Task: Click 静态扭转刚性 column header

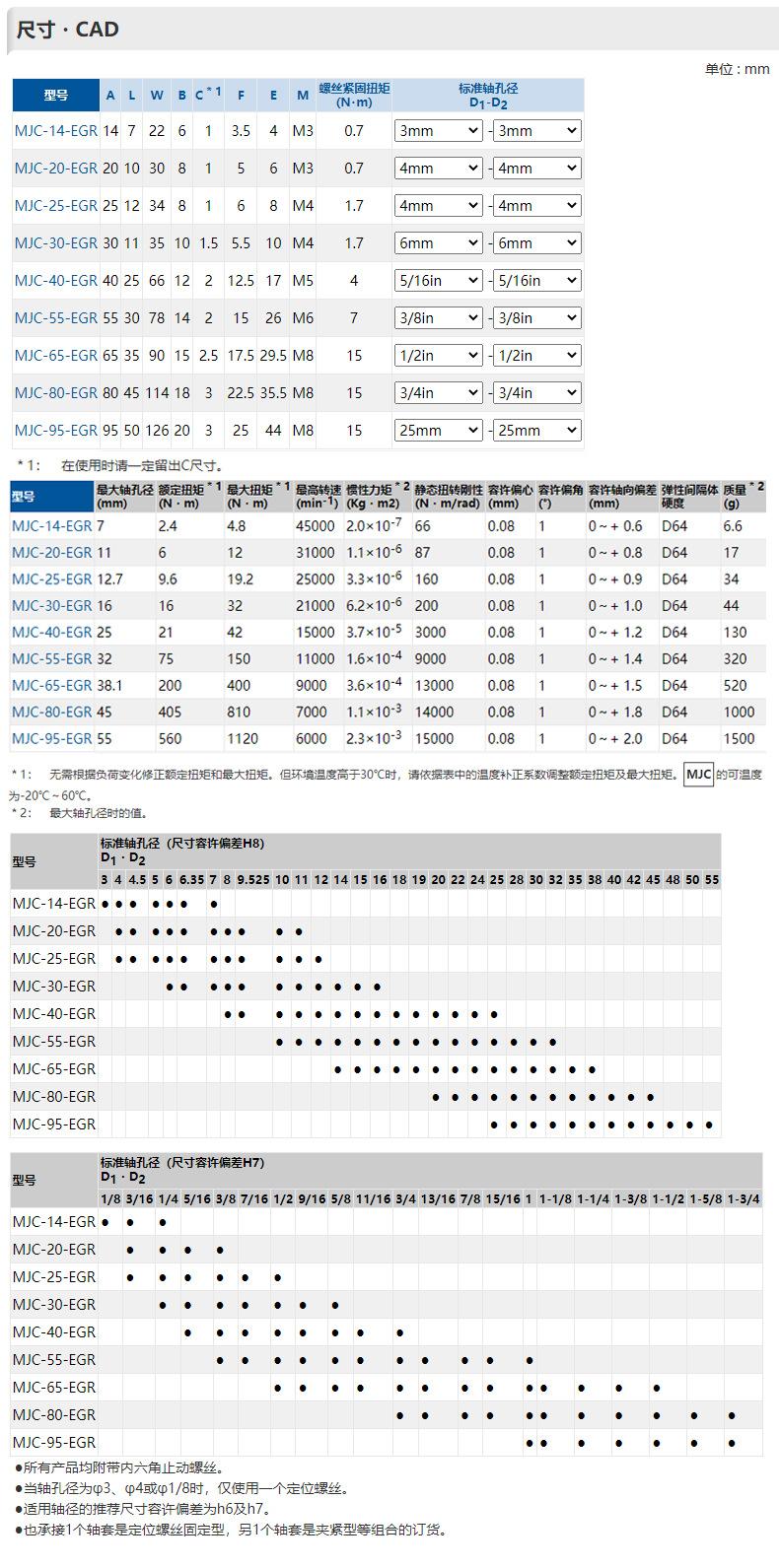Action: point(449,496)
